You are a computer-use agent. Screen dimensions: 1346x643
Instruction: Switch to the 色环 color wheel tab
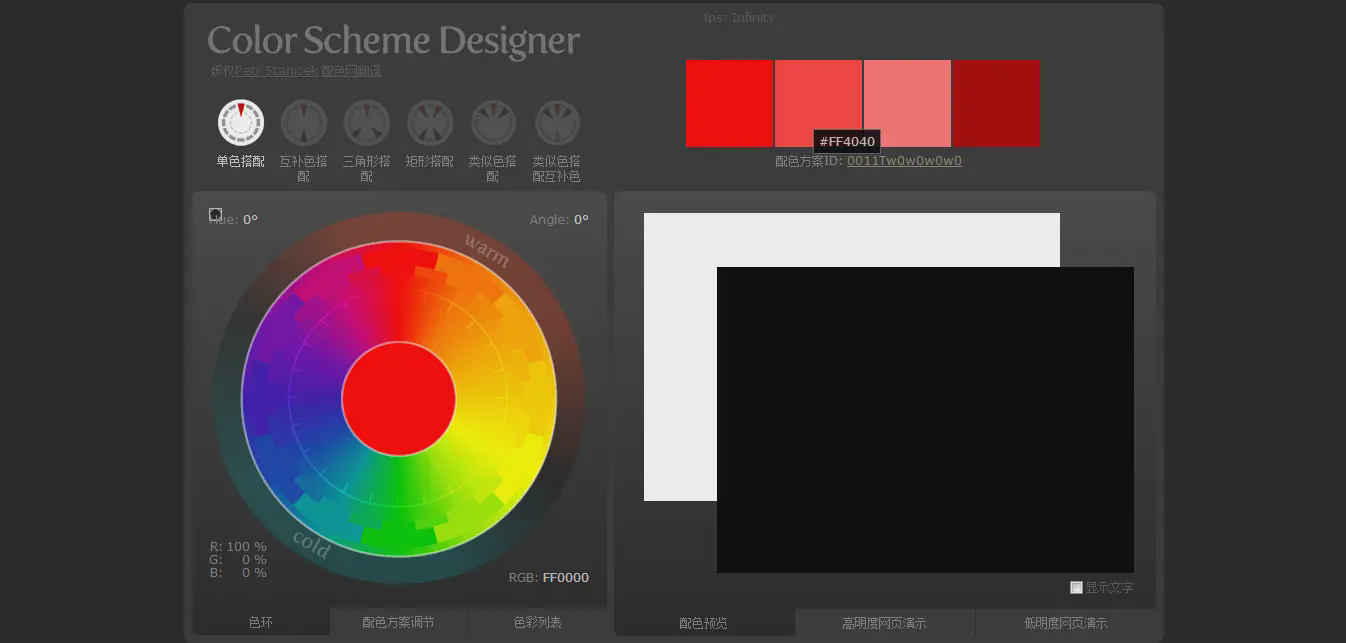[x=261, y=622]
